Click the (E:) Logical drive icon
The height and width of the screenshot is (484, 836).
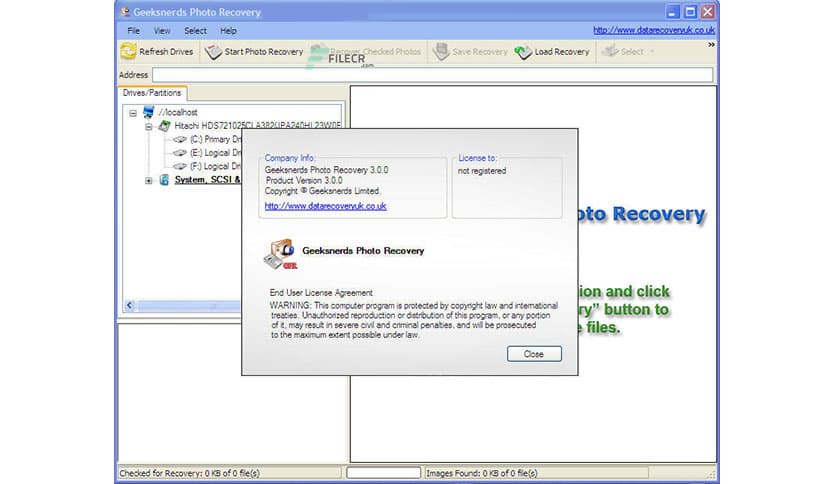(x=180, y=153)
